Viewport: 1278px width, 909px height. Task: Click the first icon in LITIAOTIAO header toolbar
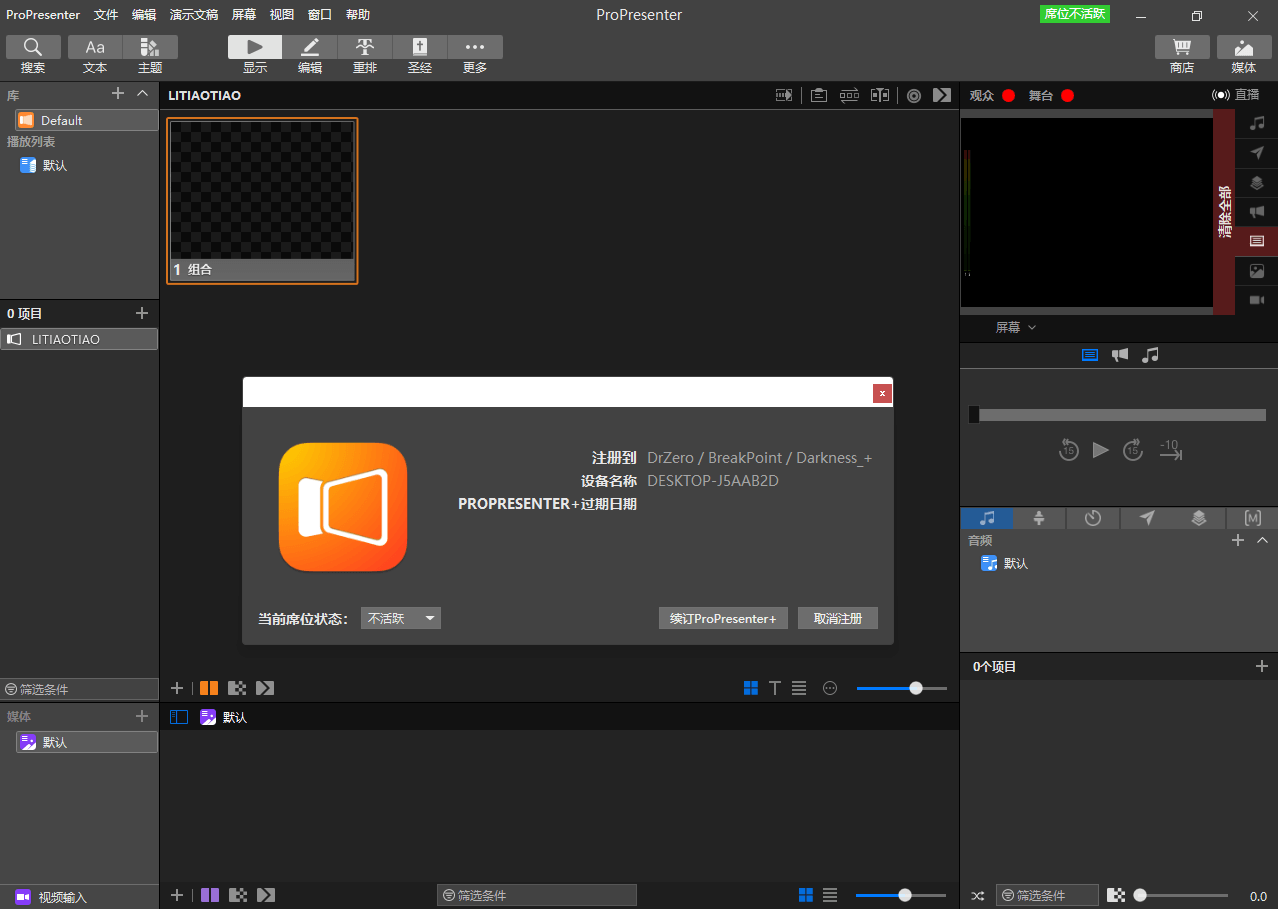coord(784,95)
